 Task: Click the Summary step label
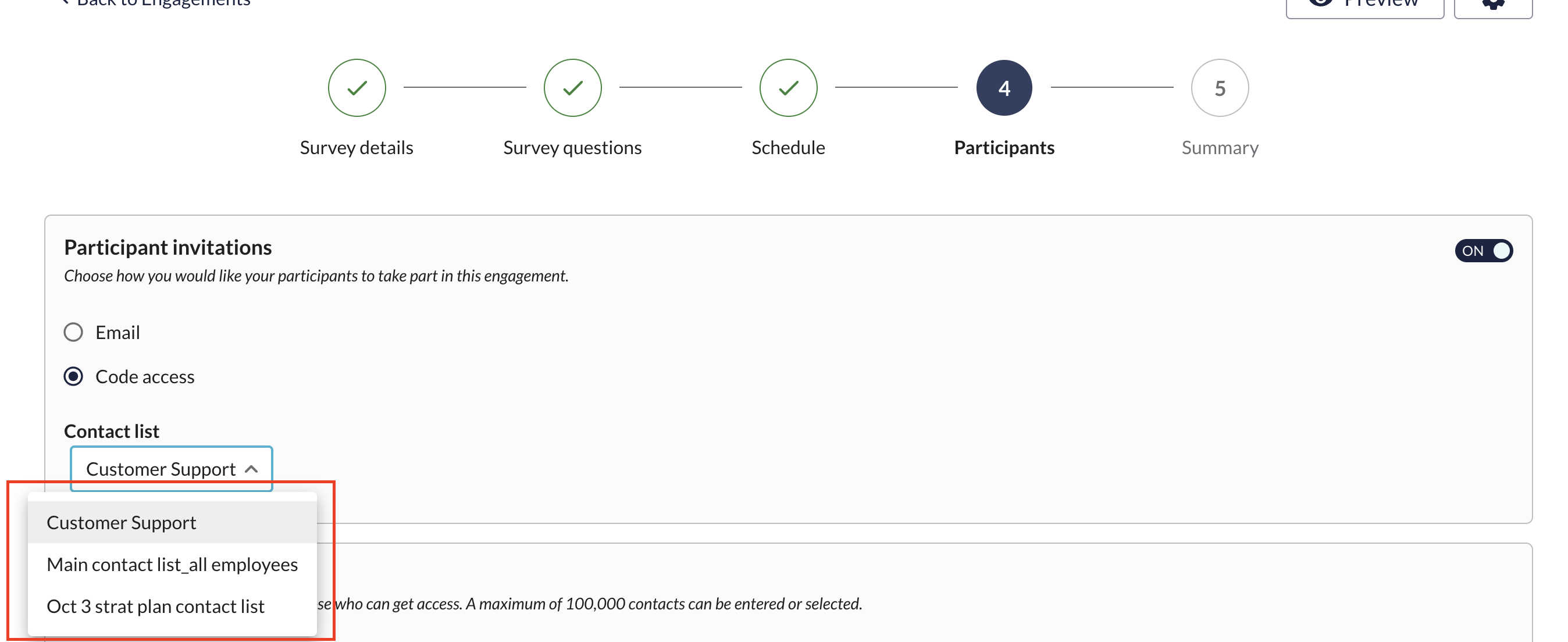1219,148
